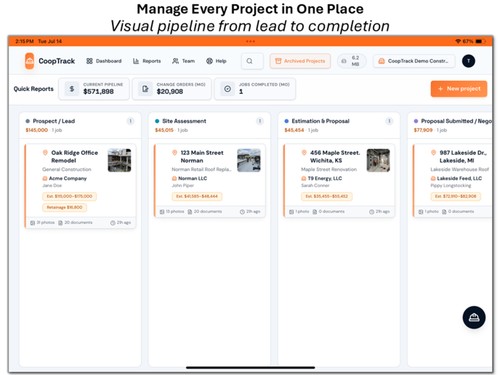Screen dimensions: 500x375
Task: Open the Current Pipeline quick report
Action: pos(94,89)
